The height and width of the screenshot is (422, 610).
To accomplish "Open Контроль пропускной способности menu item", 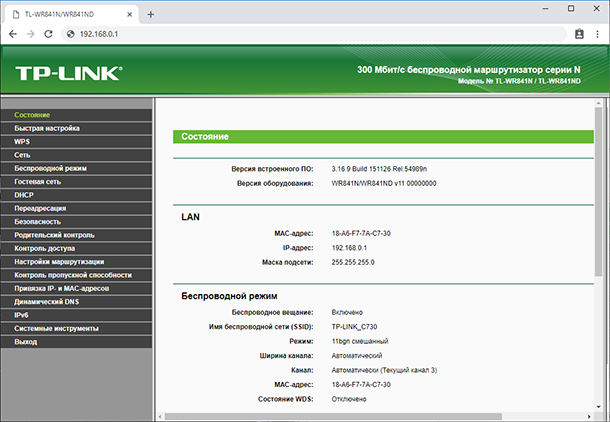I will (77, 275).
